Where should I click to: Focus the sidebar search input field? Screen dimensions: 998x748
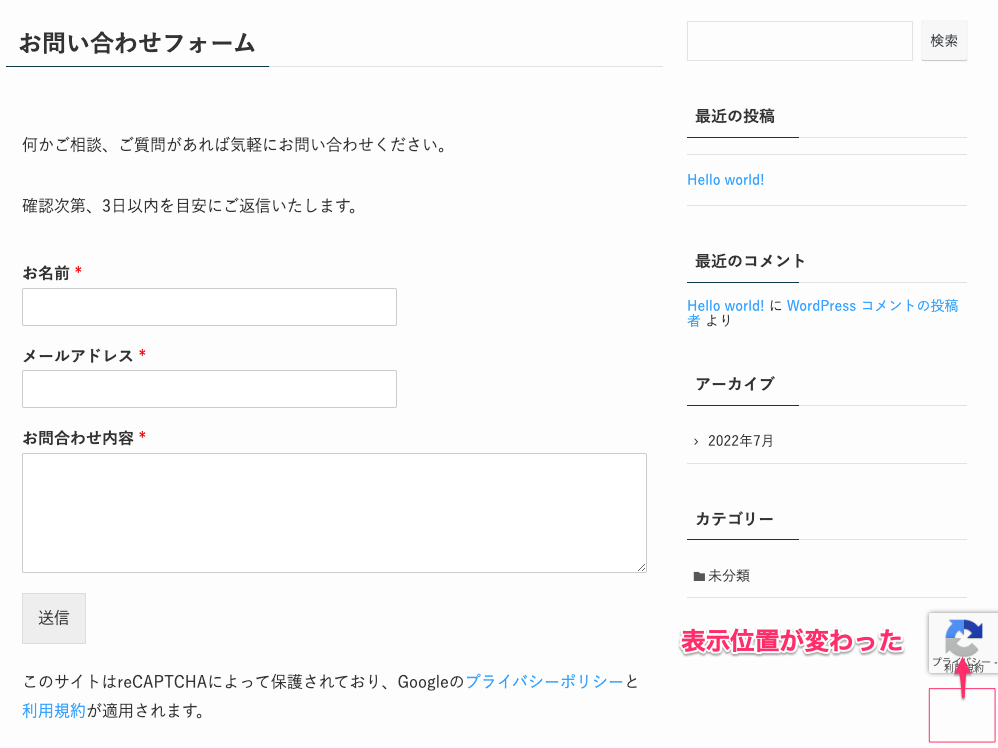(799, 41)
